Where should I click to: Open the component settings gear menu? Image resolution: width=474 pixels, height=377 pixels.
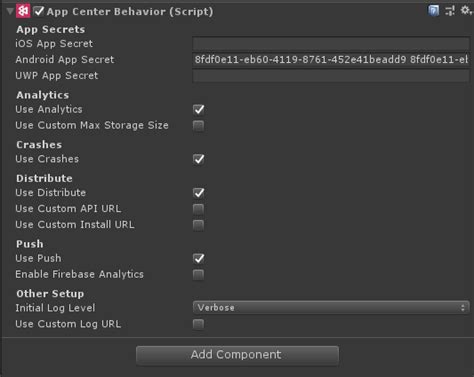466,10
